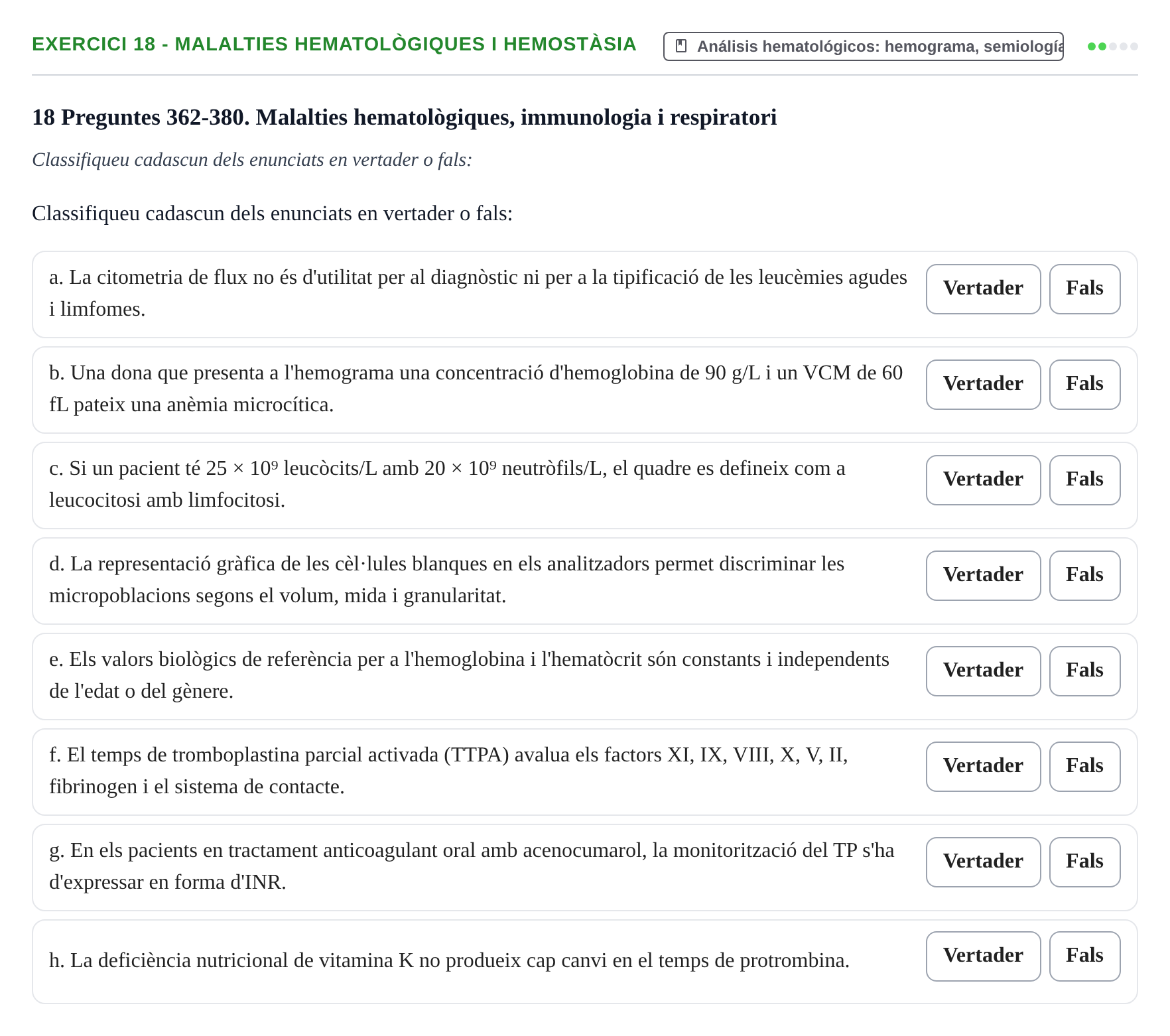The image size is (1170, 1036).
Task: Click statement text 'g. En els pacients en tractament'
Action: [472, 866]
